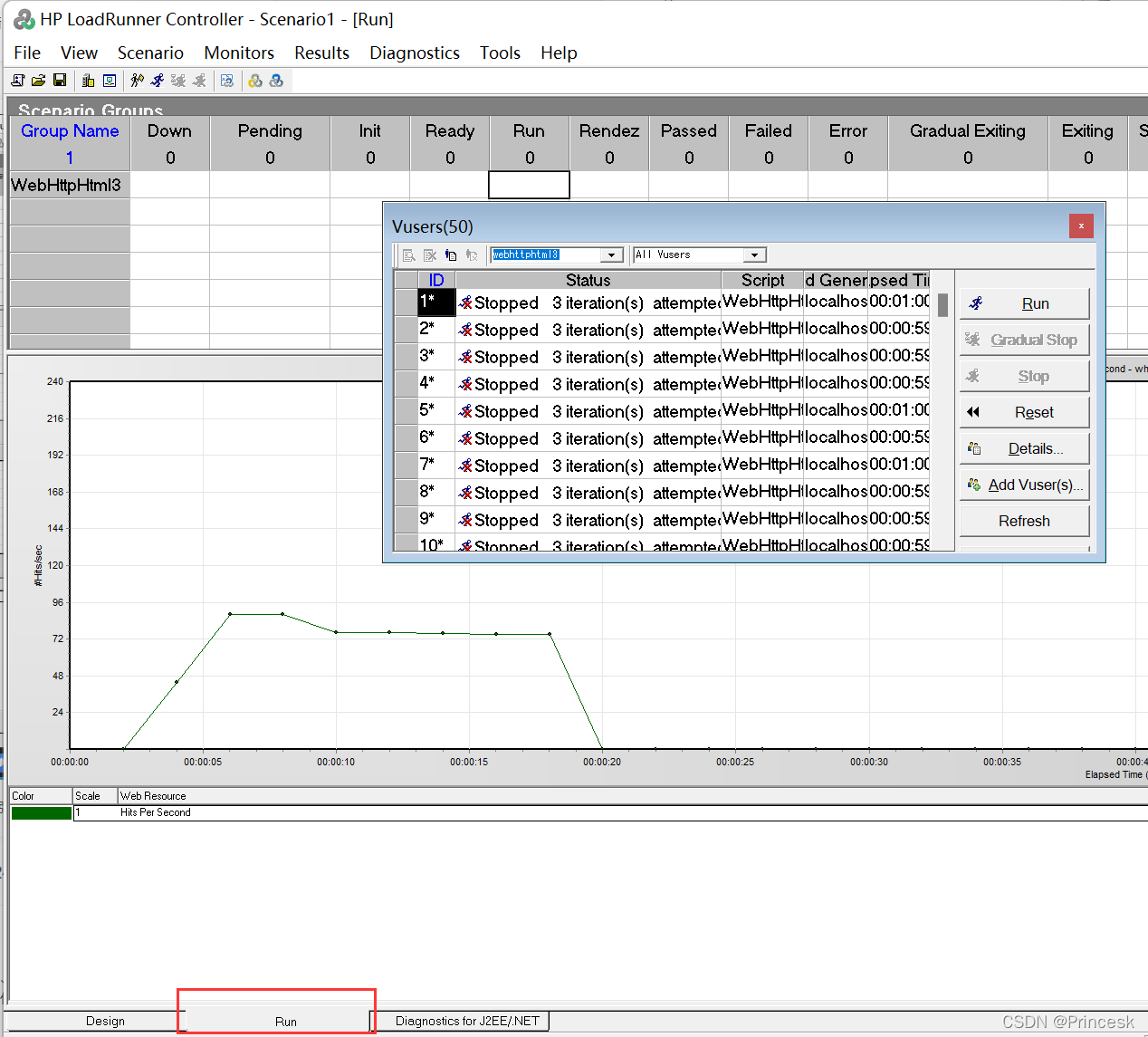Click the Stopped status icon of Vuser 5
1148x1037 pixels.
coord(465,411)
